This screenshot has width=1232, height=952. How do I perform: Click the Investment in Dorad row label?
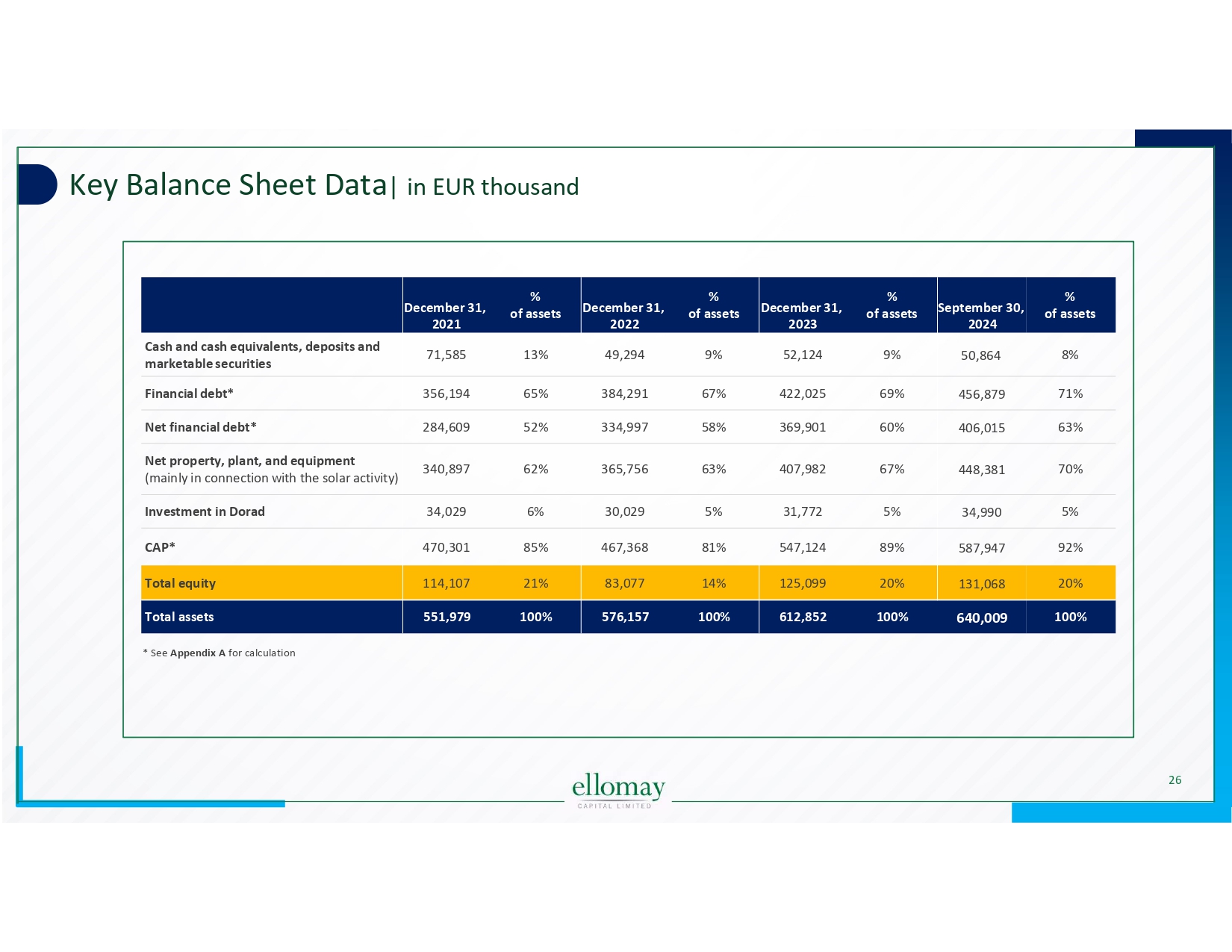pyautogui.click(x=205, y=512)
